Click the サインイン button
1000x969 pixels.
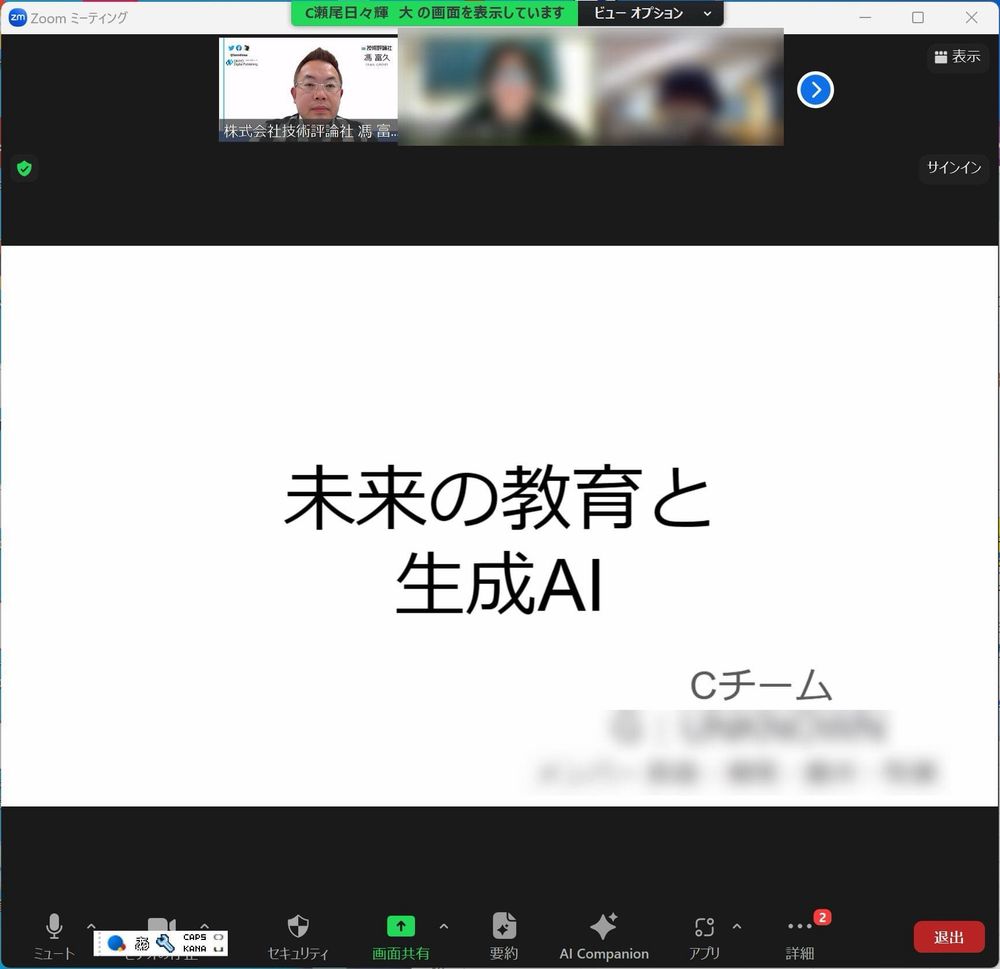click(x=953, y=168)
